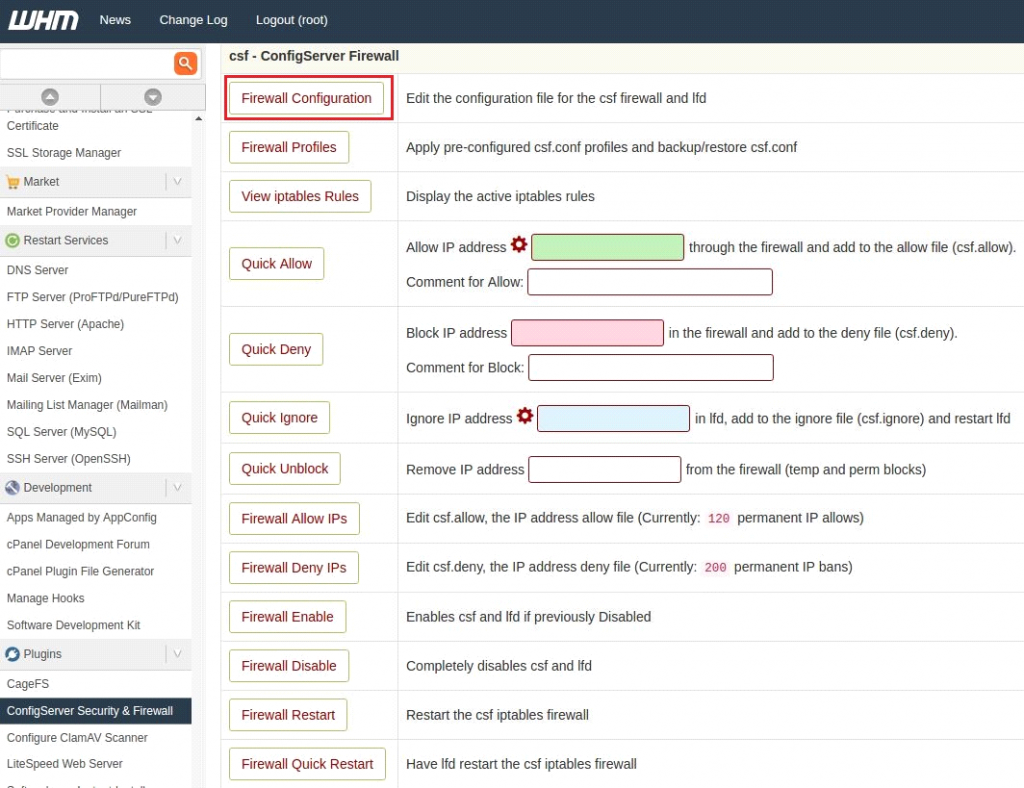Click the Firewall Disable button

[x=289, y=666]
